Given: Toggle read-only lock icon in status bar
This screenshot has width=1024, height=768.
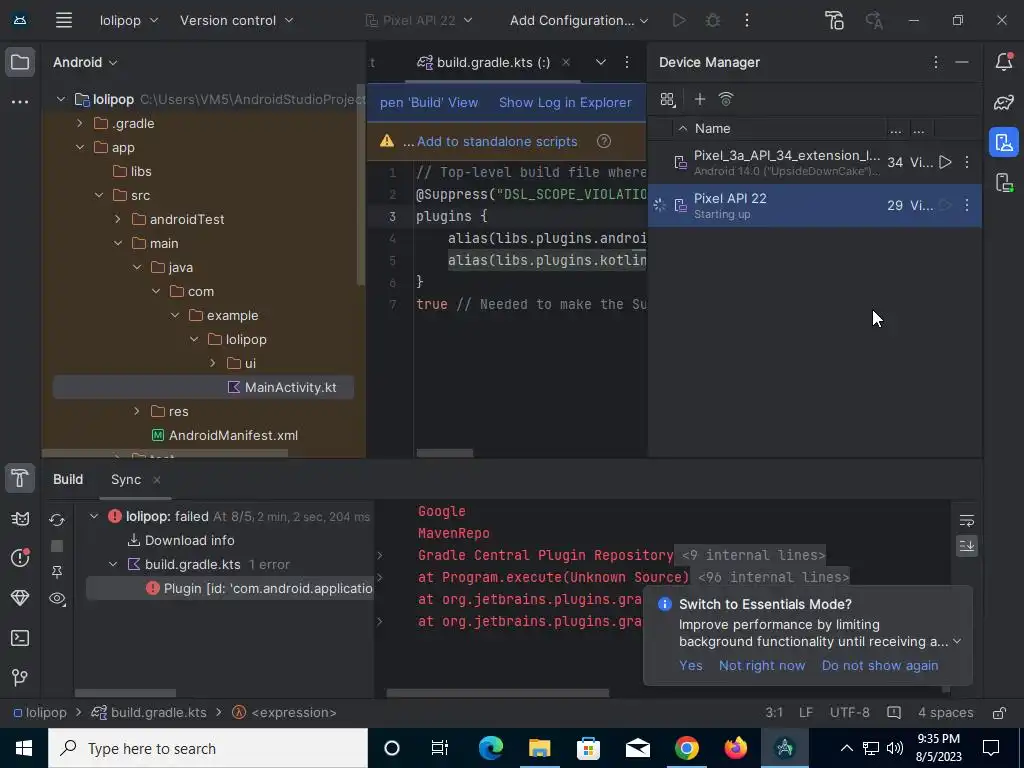Looking at the screenshot, I should click(999, 712).
